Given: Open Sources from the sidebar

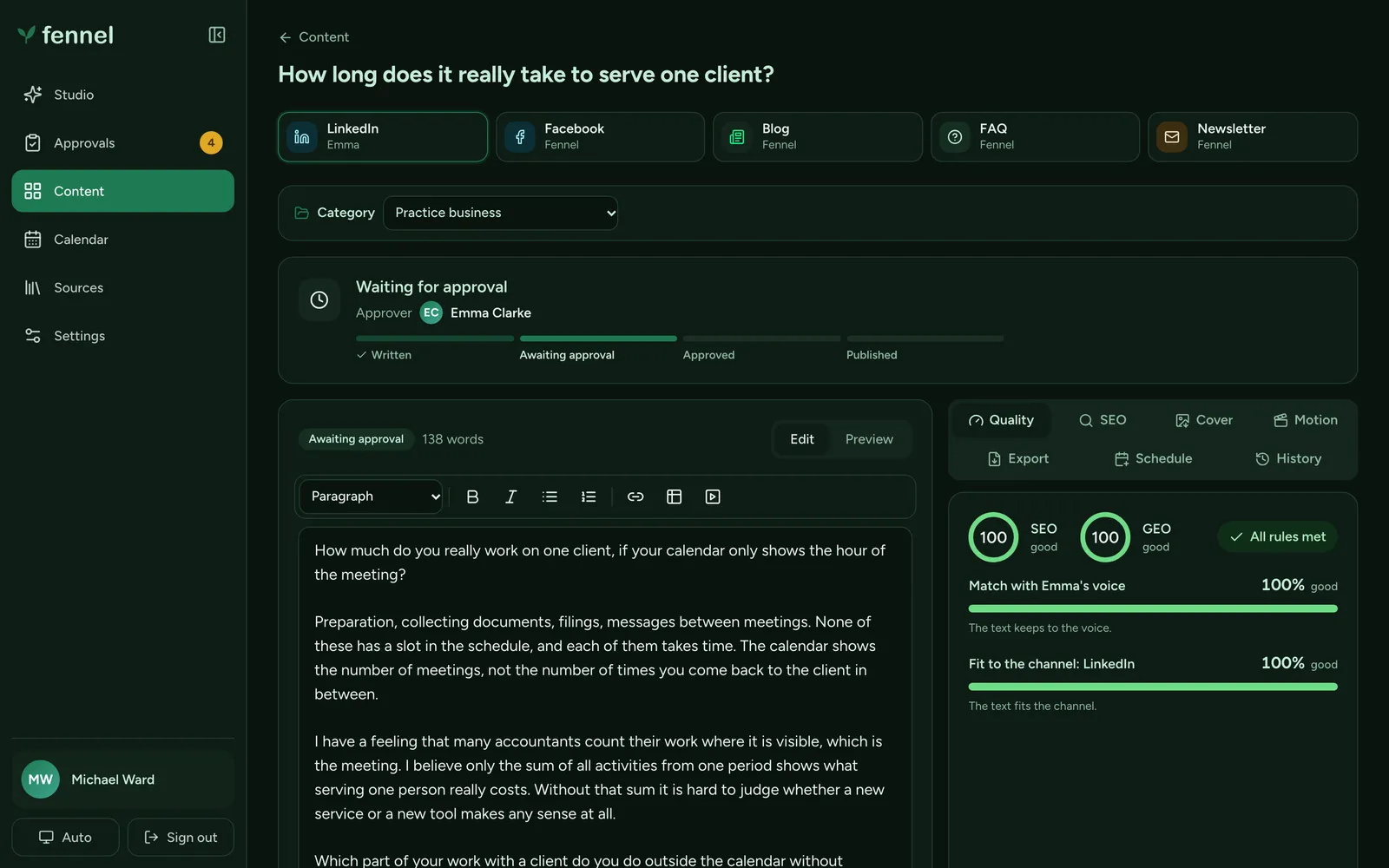Looking at the screenshot, I should coord(122,287).
